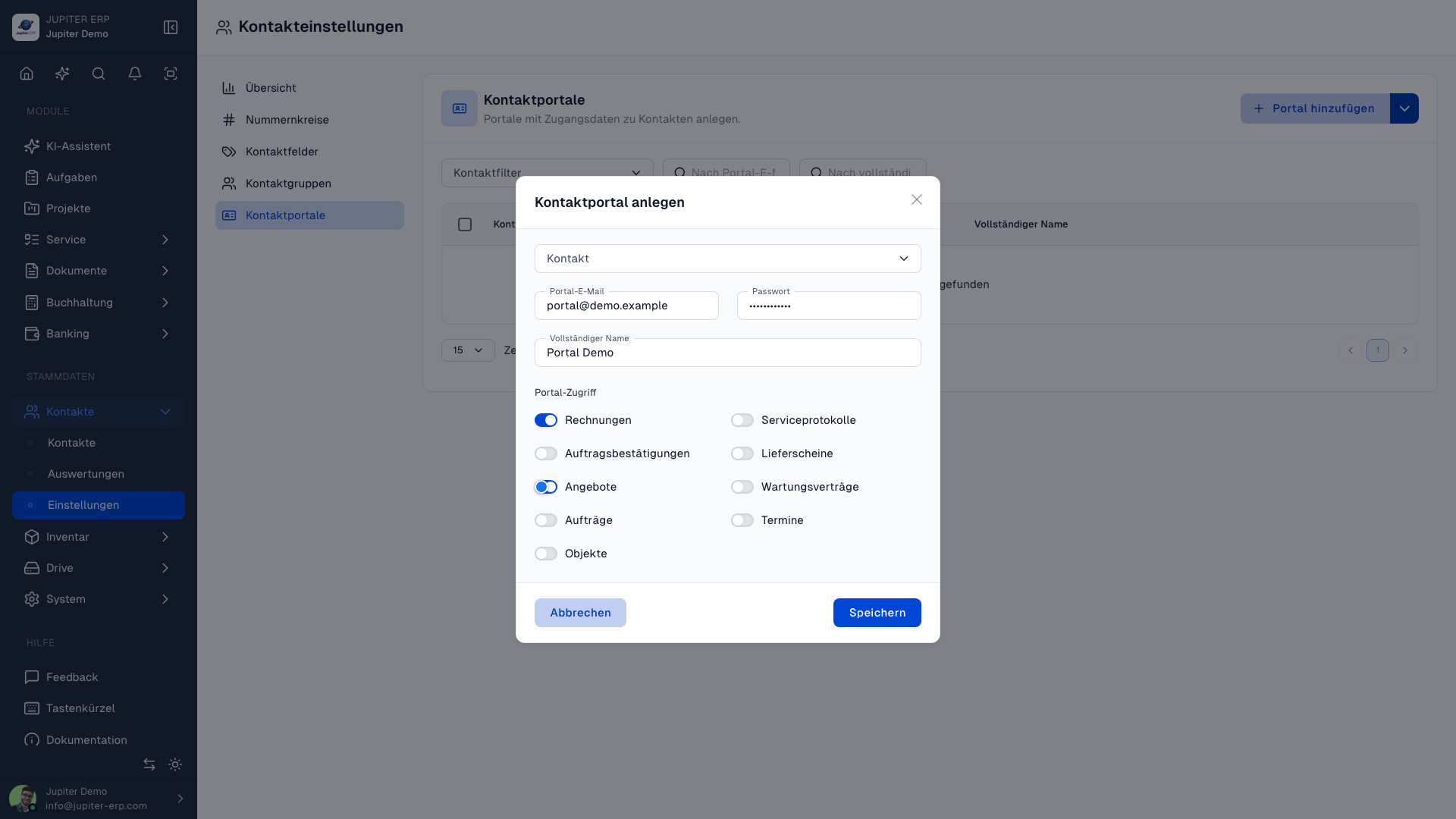Expand Service module submenu
This screenshot has height=819, width=1456.
[99, 240]
